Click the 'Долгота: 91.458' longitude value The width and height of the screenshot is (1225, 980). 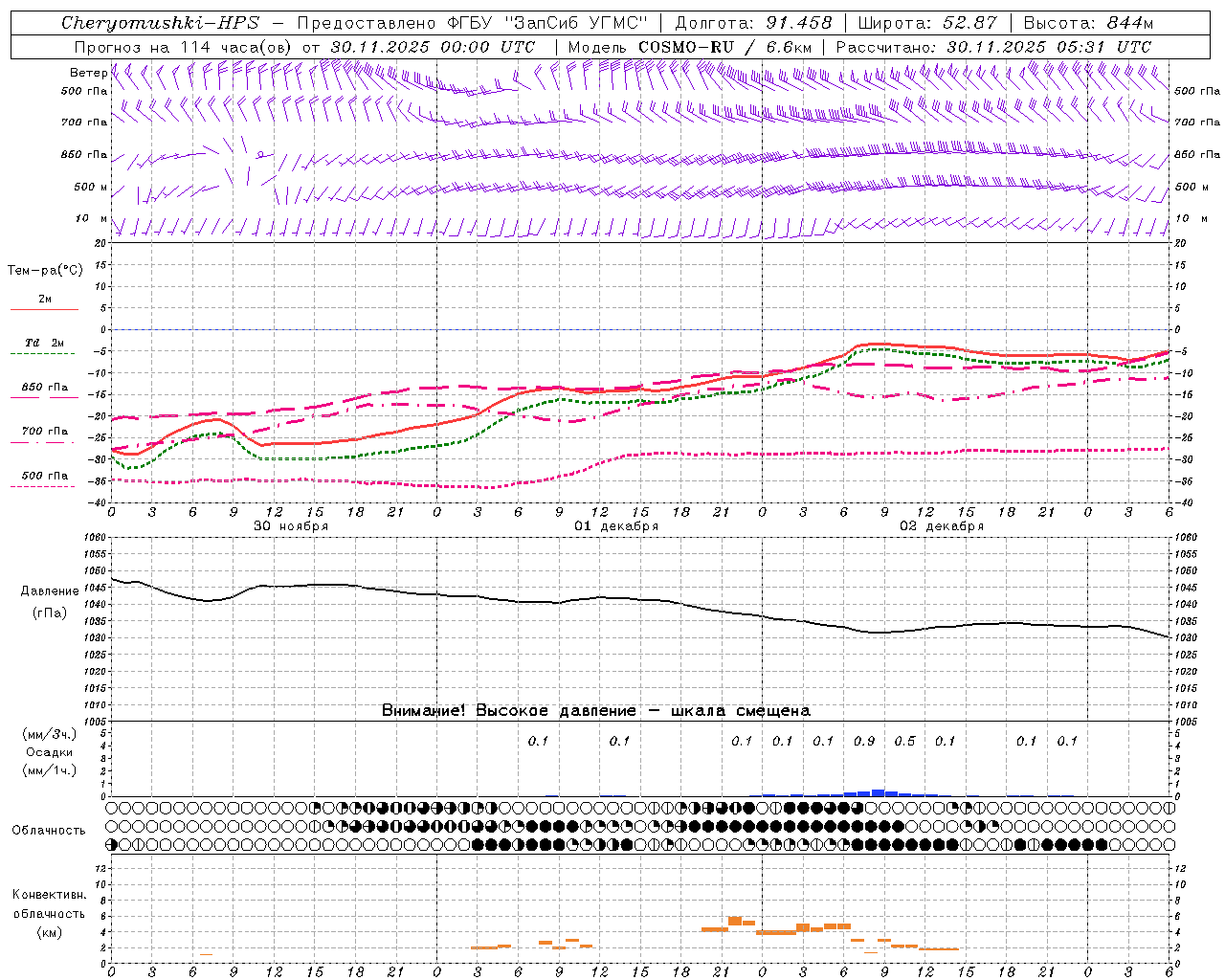tap(754, 23)
